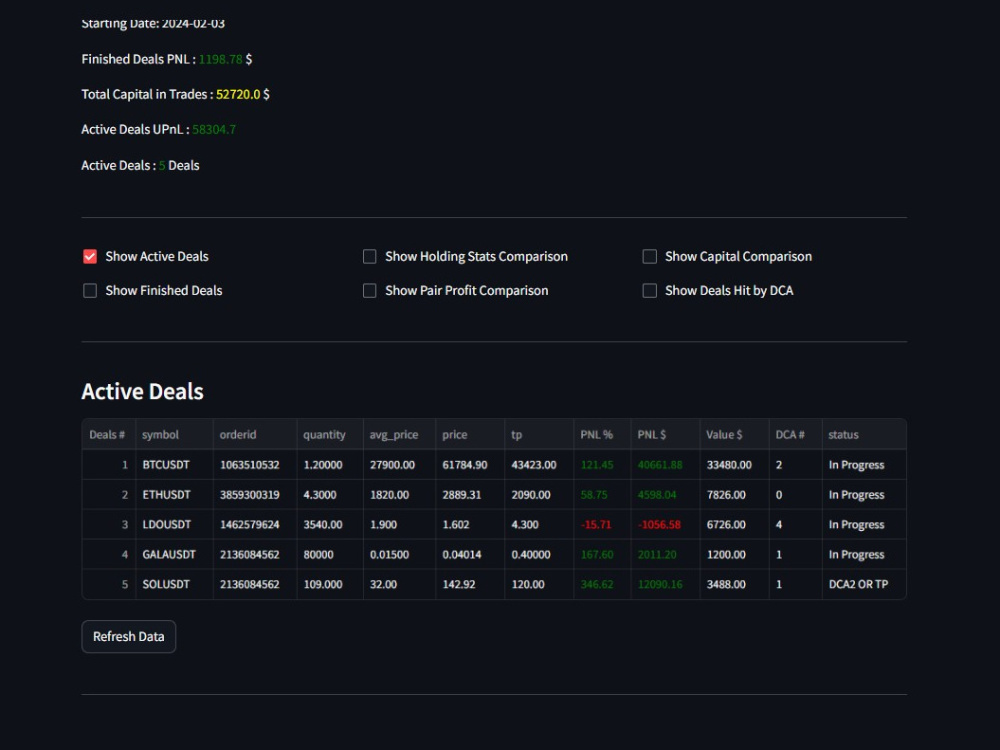Click Active Deals UPnL value 58304.7
The image size is (1000, 750).
click(214, 129)
